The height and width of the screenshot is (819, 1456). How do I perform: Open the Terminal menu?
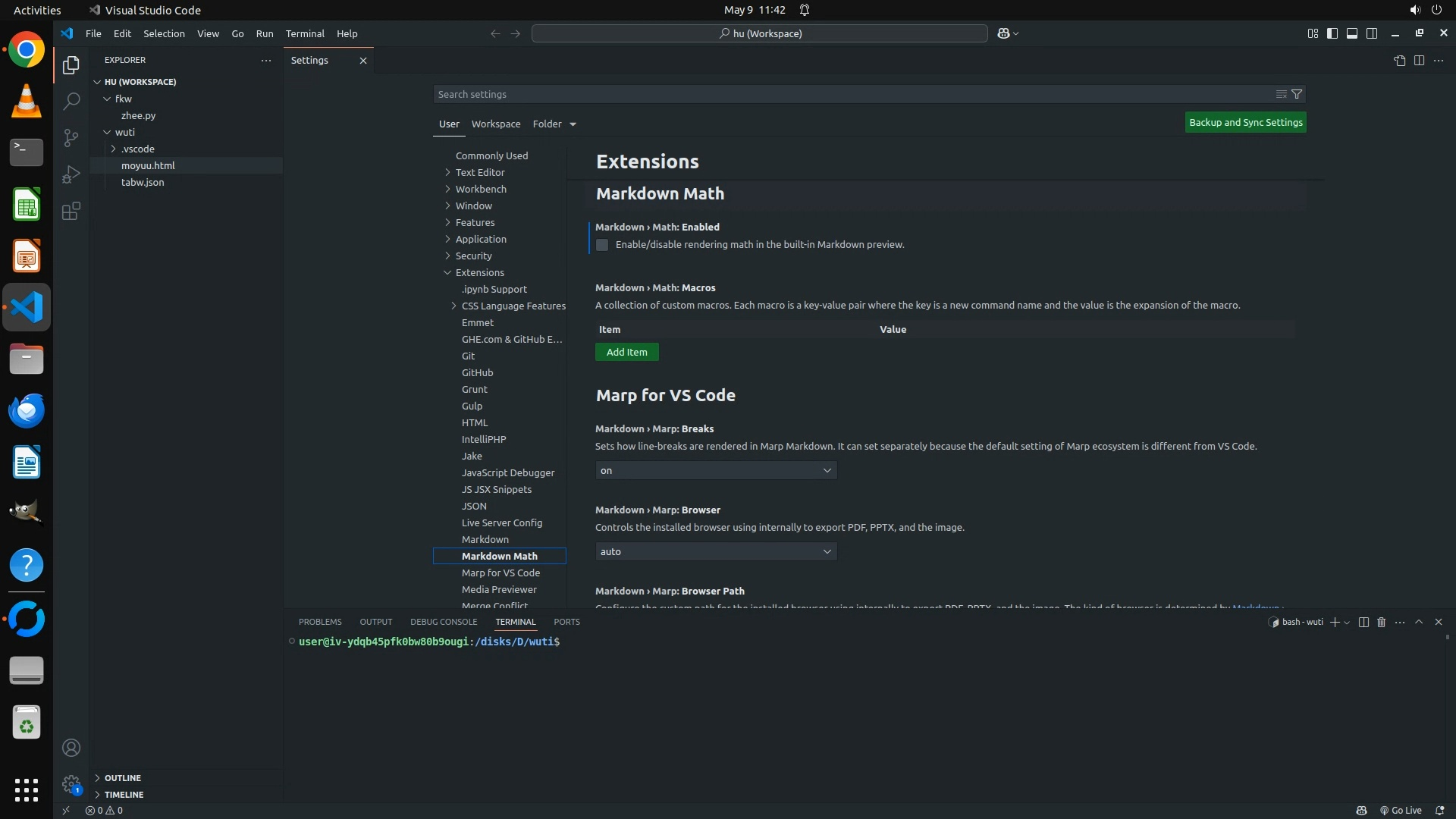pyautogui.click(x=305, y=33)
